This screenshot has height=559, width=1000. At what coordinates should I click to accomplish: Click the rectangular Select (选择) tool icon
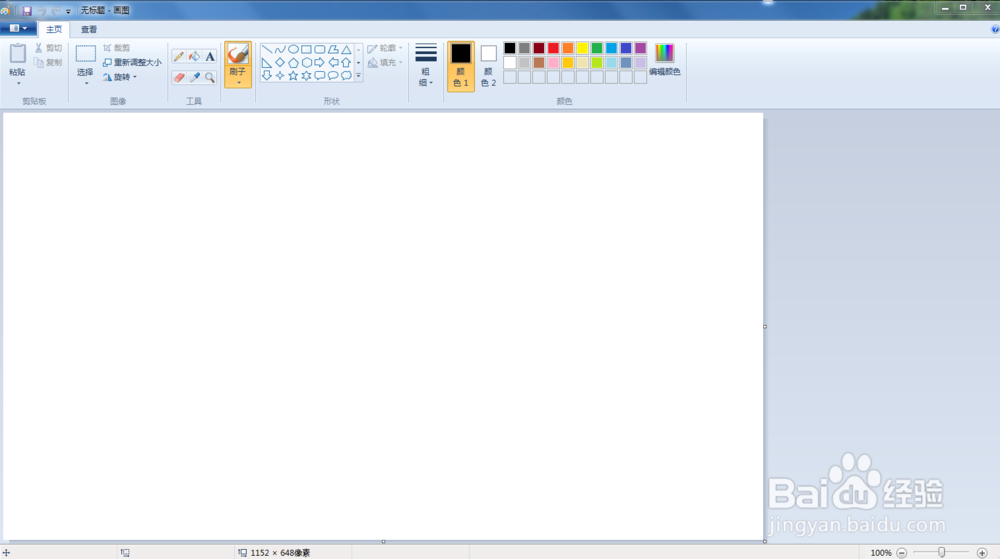coord(85,54)
